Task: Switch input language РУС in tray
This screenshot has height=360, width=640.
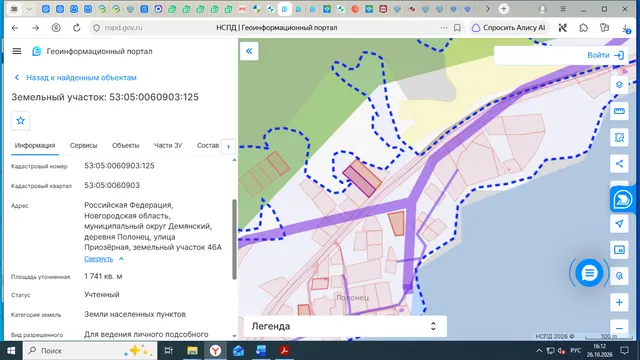Action: [x=576, y=351]
